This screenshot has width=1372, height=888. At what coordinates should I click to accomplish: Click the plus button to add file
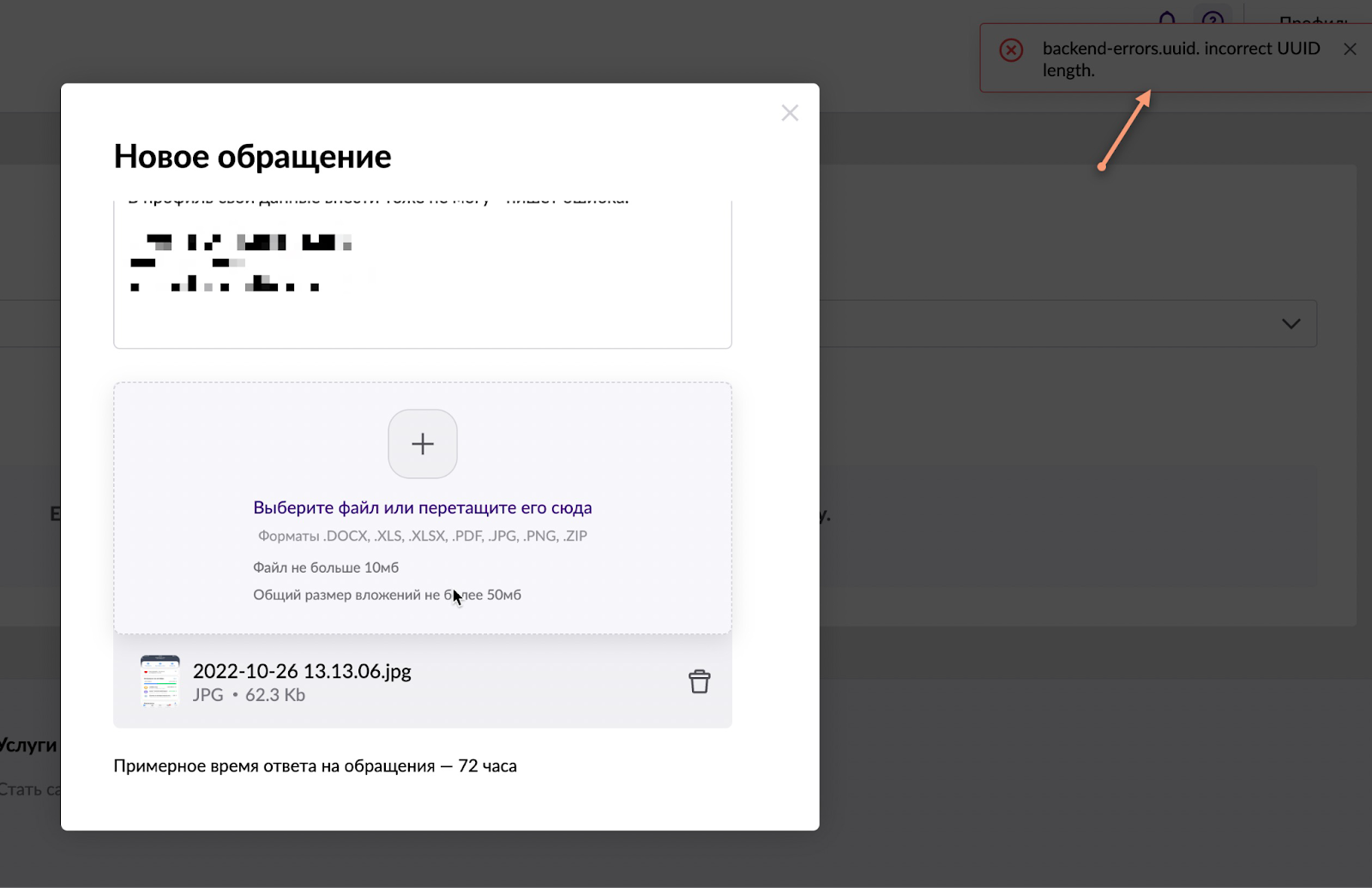(x=423, y=444)
